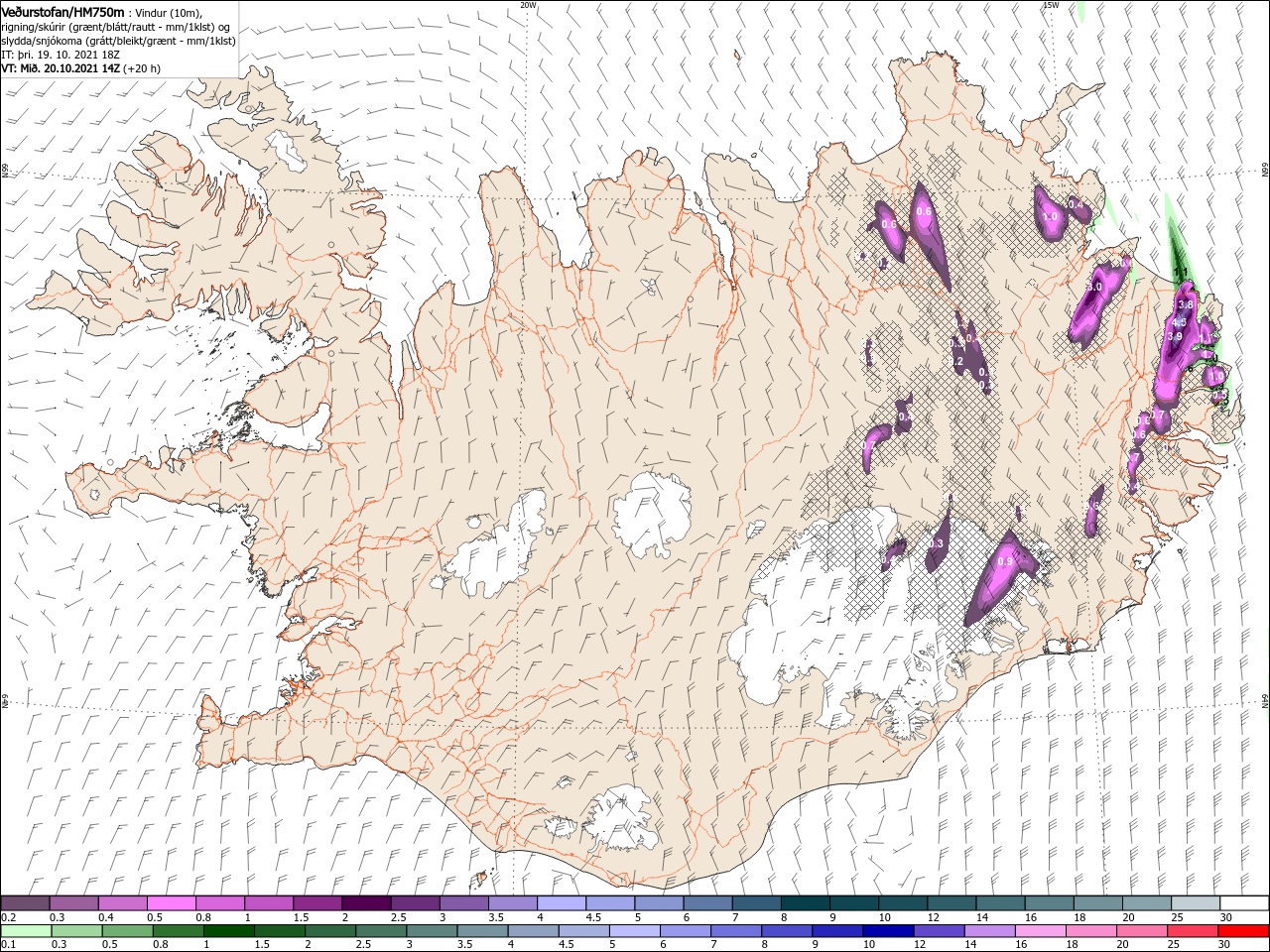The height and width of the screenshot is (952, 1270).
Task: Pick the upper-row swatch labeled 16
Action: [1049, 903]
